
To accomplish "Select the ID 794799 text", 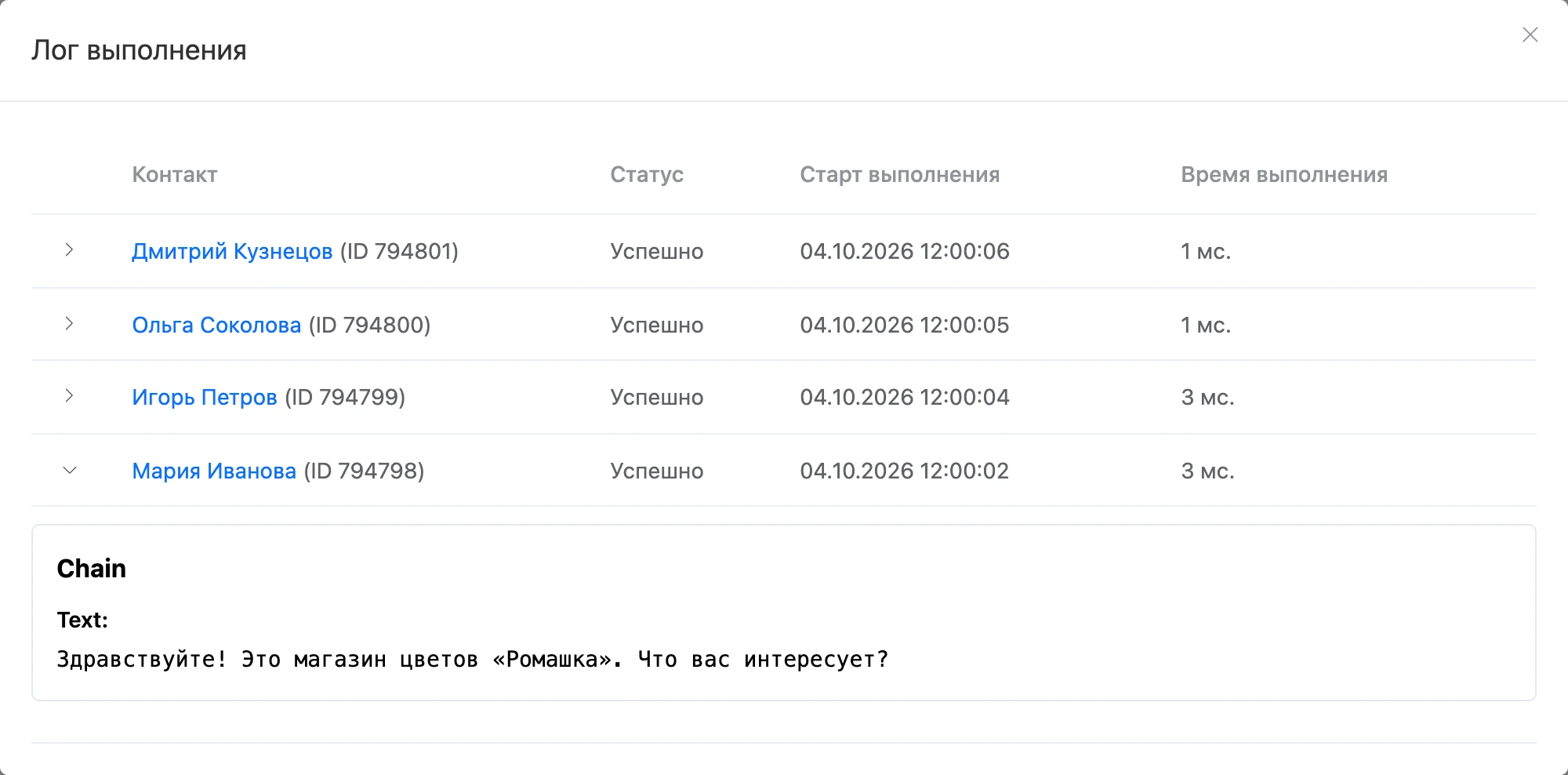I will click(x=345, y=398).
